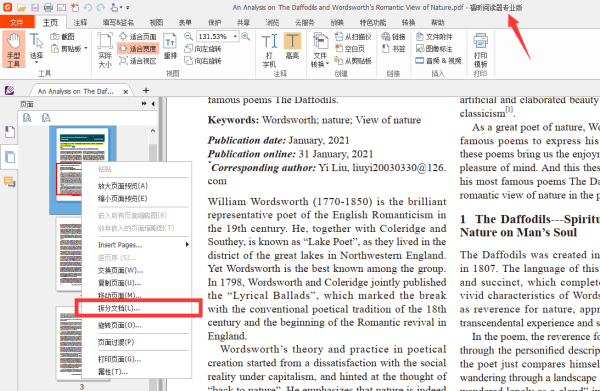
Task: Rotate view left with 向左旋转
Action: (x=203, y=49)
